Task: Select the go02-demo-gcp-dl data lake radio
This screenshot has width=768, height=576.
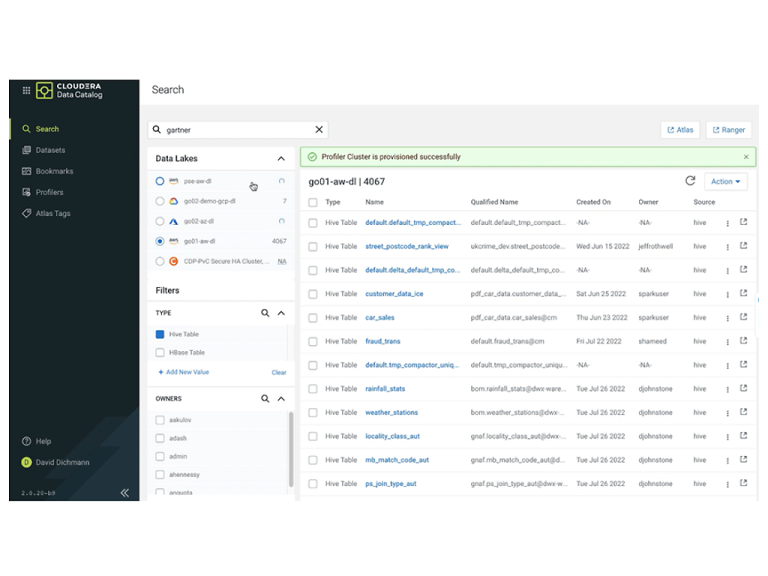Action: 160,201
